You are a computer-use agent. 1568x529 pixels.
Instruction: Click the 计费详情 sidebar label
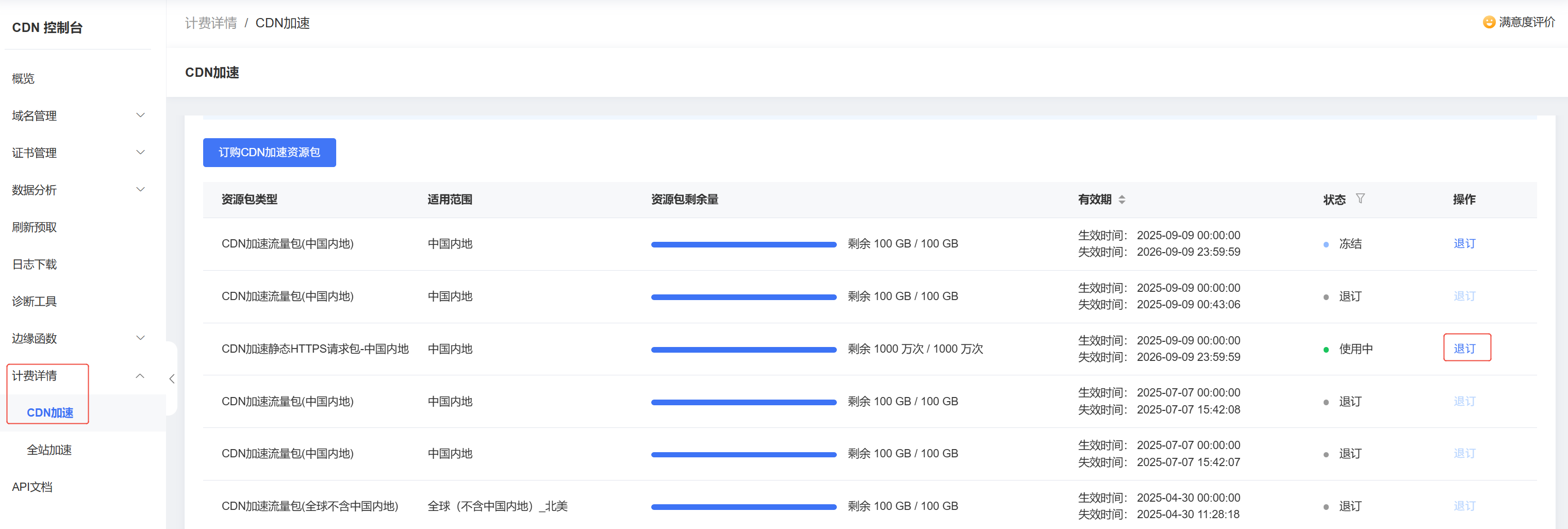(x=34, y=375)
